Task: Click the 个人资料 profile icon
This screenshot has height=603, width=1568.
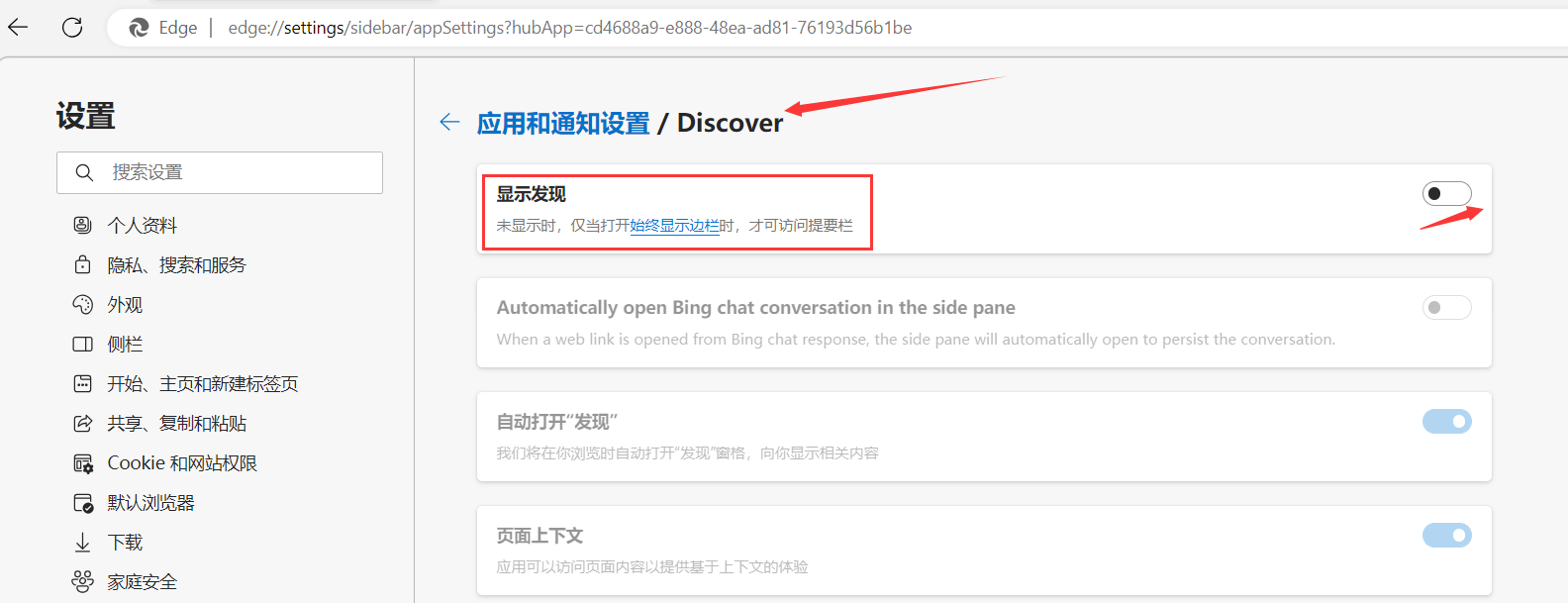Action: [83, 225]
